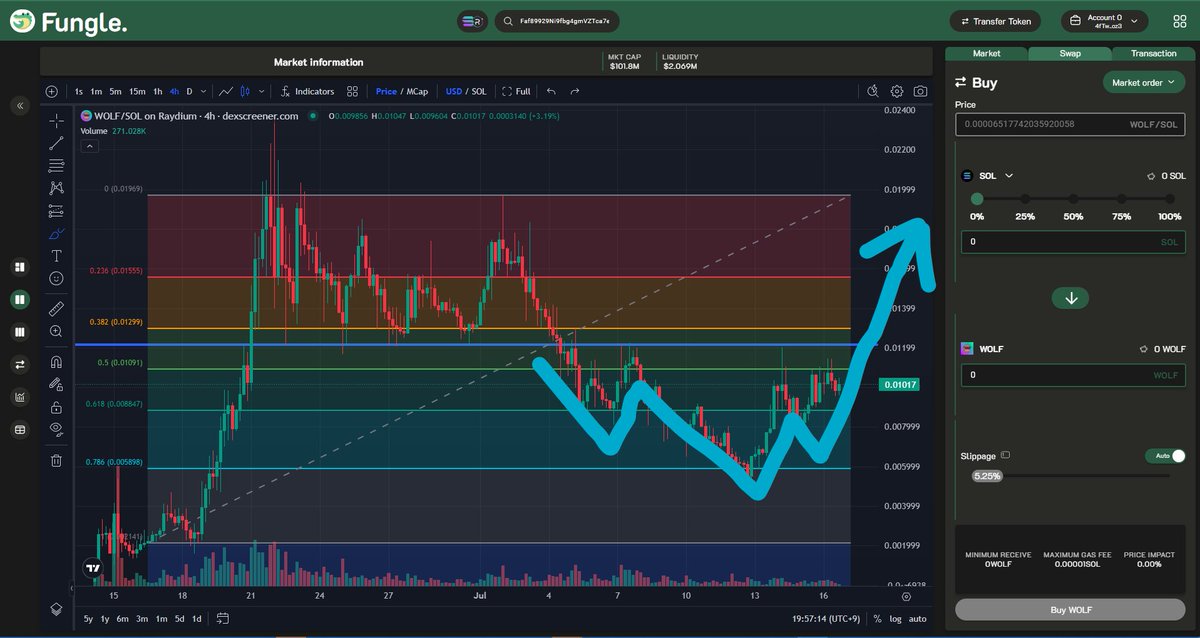Switch chart interval to 1s
The image size is (1200, 638).
coord(79,91)
